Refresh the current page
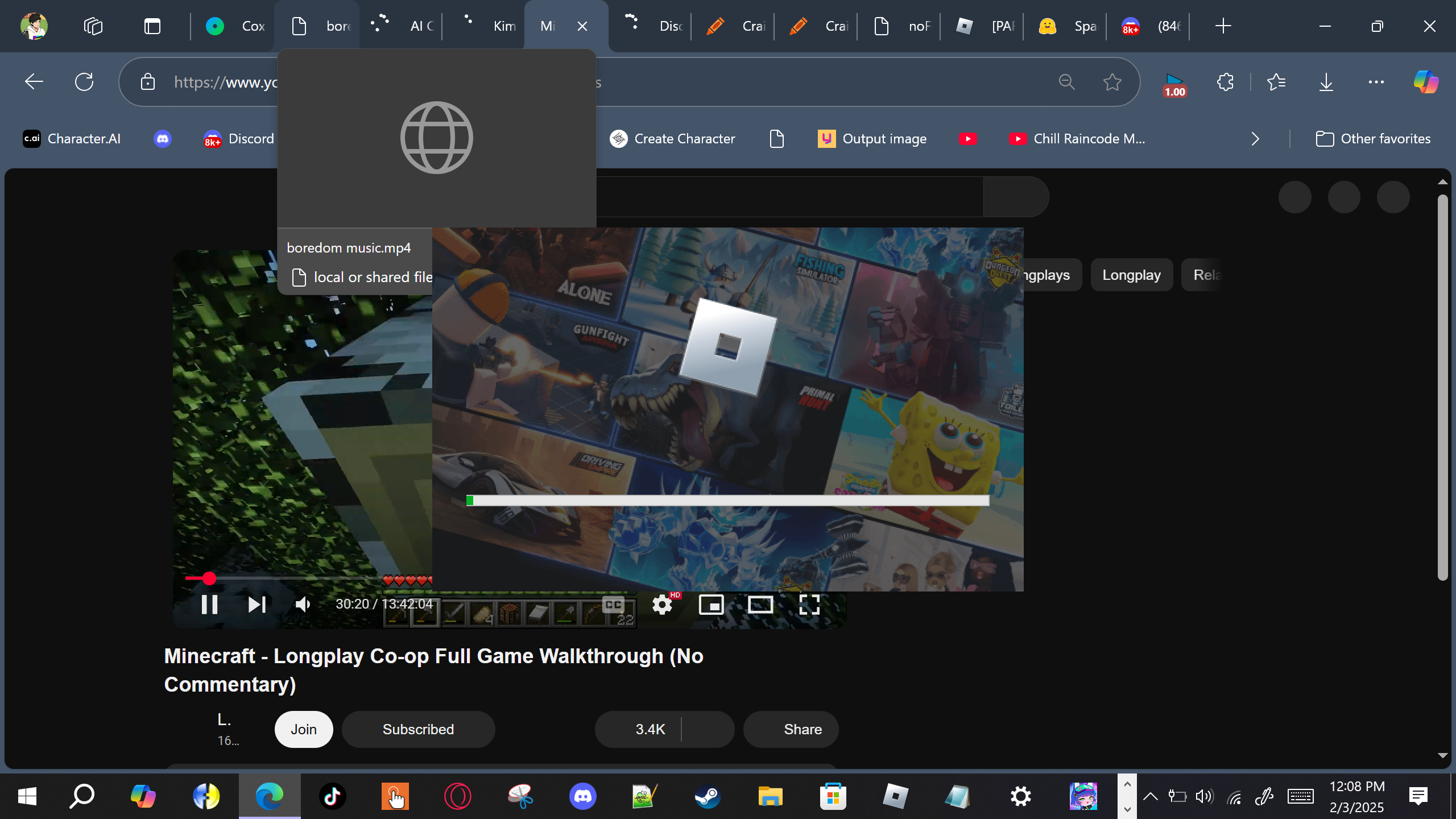Viewport: 1456px width, 819px height. [84, 82]
